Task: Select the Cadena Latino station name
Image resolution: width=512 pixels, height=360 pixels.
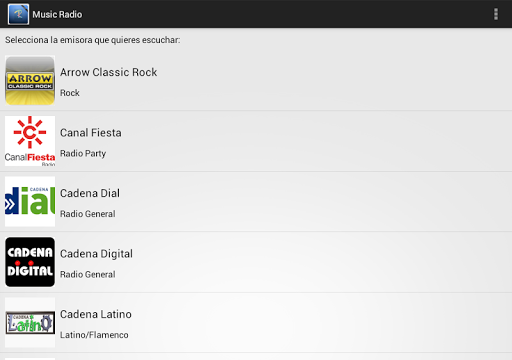Action: pyautogui.click(x=96, y=314)
